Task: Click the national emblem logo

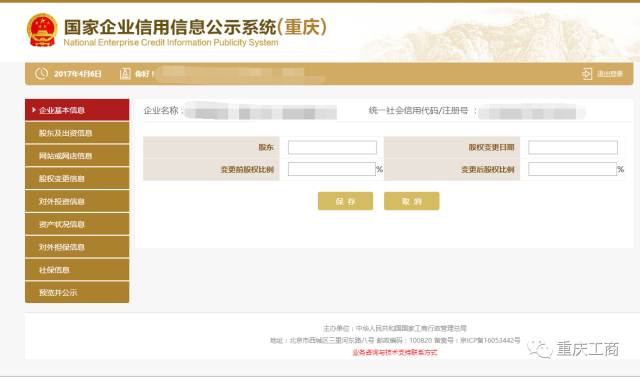Action: (x=42, y=30)
